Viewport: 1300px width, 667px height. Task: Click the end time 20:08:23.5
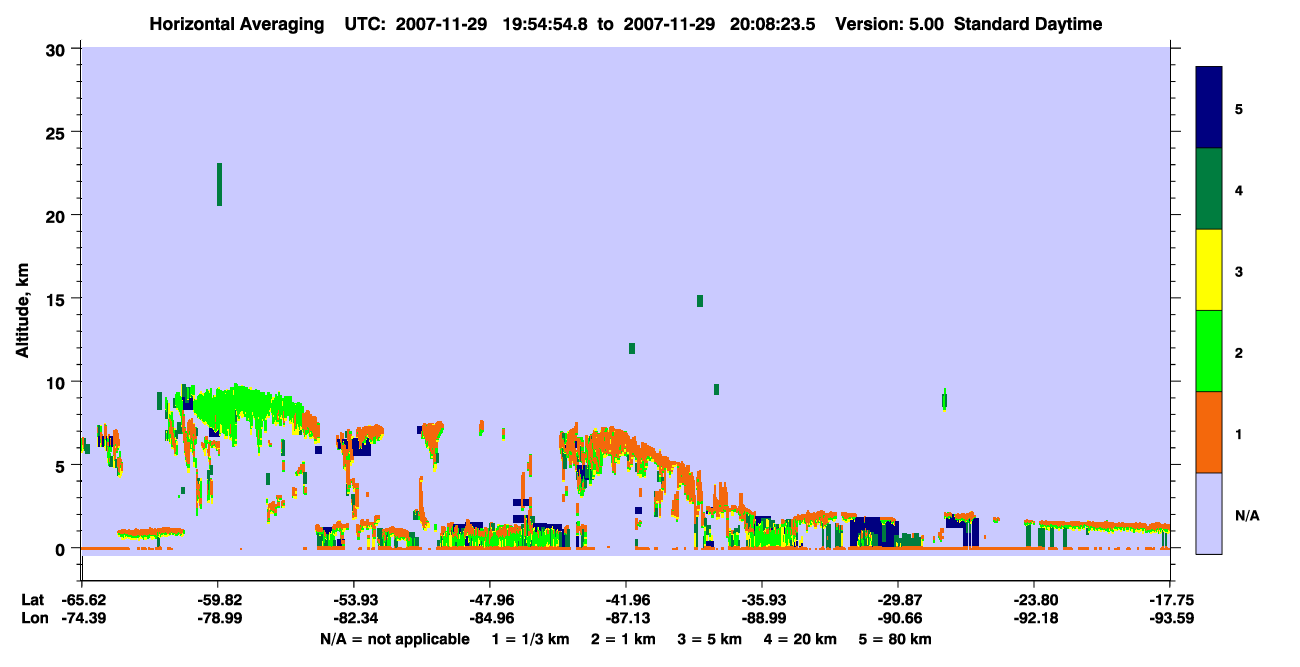pos(774,24)
